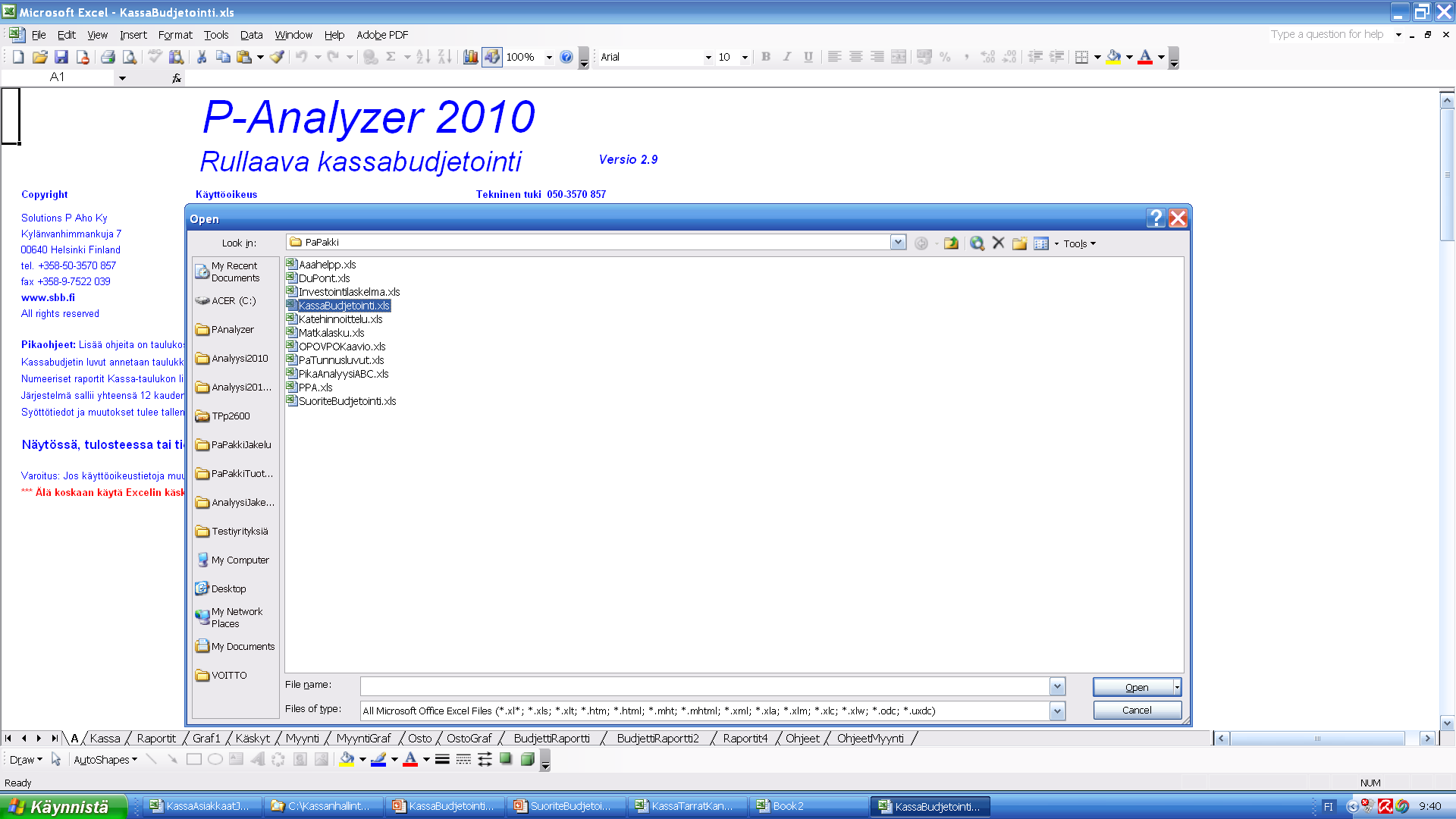Switch to the Raportit sheet tab
The height and width of the screenshot is (819, 1456).
156,738
